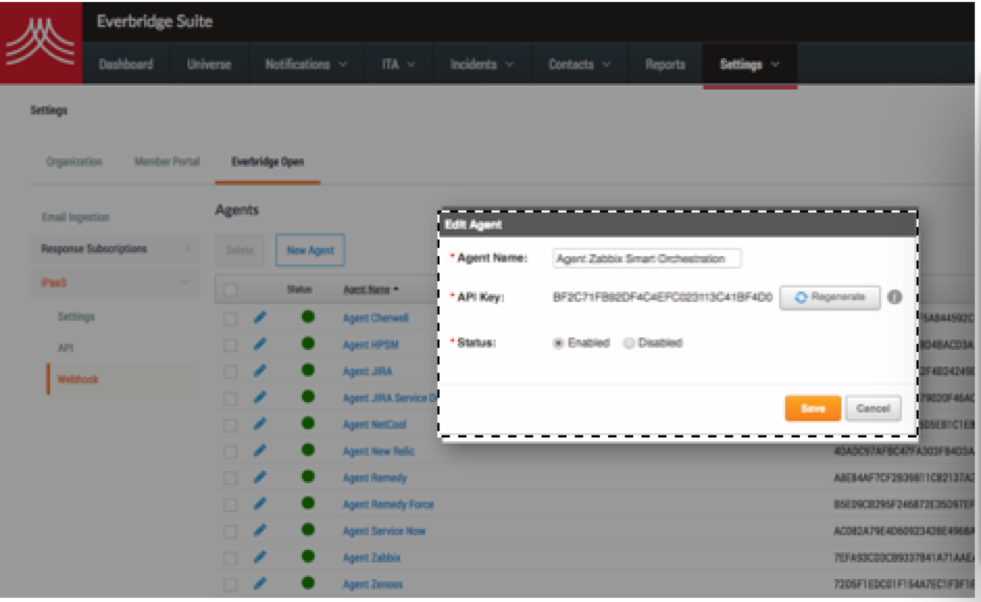Image resolution: width=981 pixels, height=602 pixels.
Task: Select the Disabled status radio button
Action: pos(629,343)
